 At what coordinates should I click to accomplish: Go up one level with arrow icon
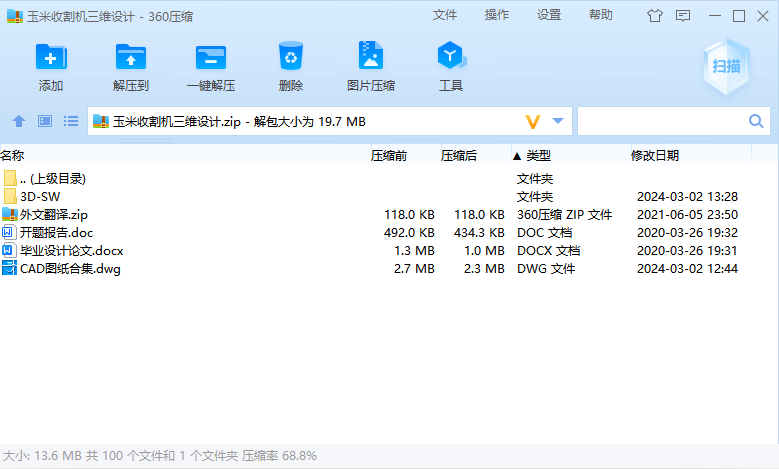click(x=19, y=121)
